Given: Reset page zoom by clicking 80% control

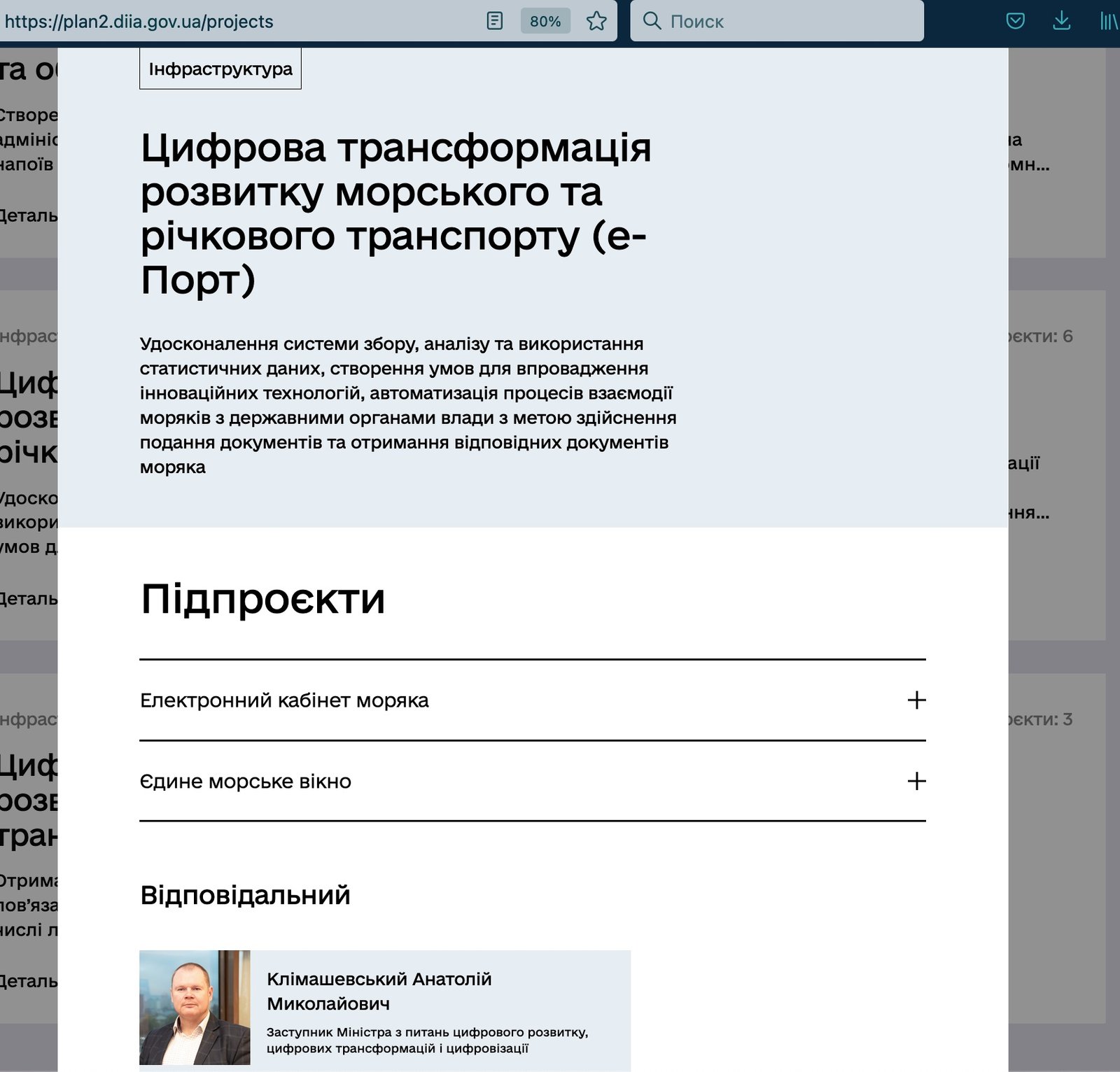Looking at the screenshot, I should tap(545, 22).
